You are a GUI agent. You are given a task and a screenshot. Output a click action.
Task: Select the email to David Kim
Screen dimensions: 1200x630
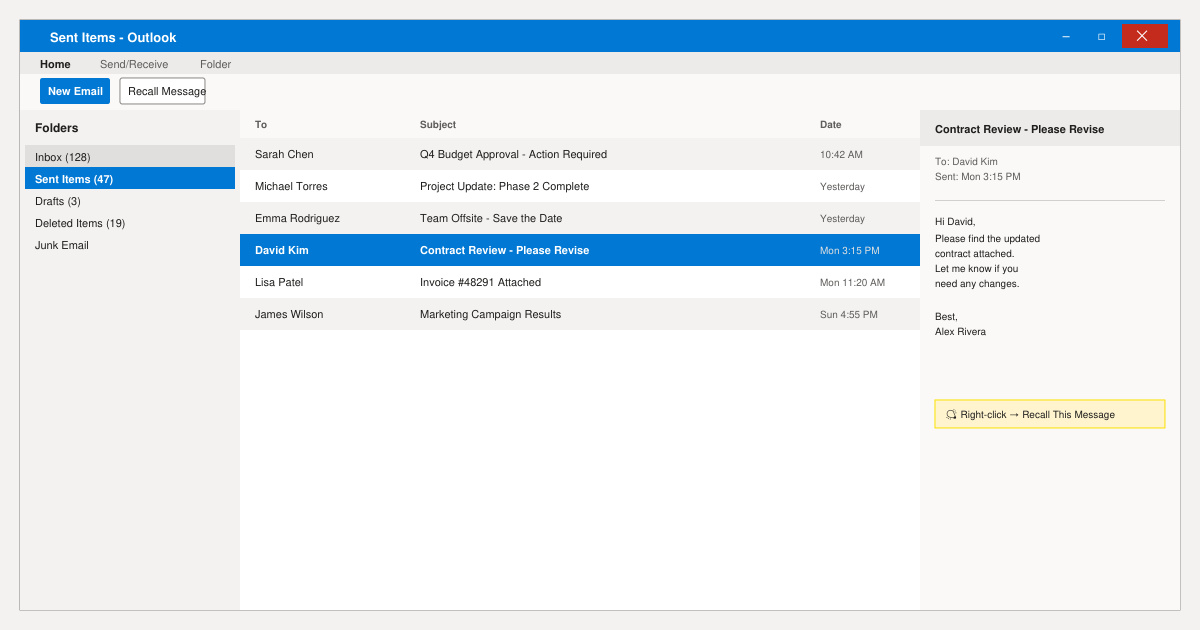pyautogui.click(x=580, y=250)
